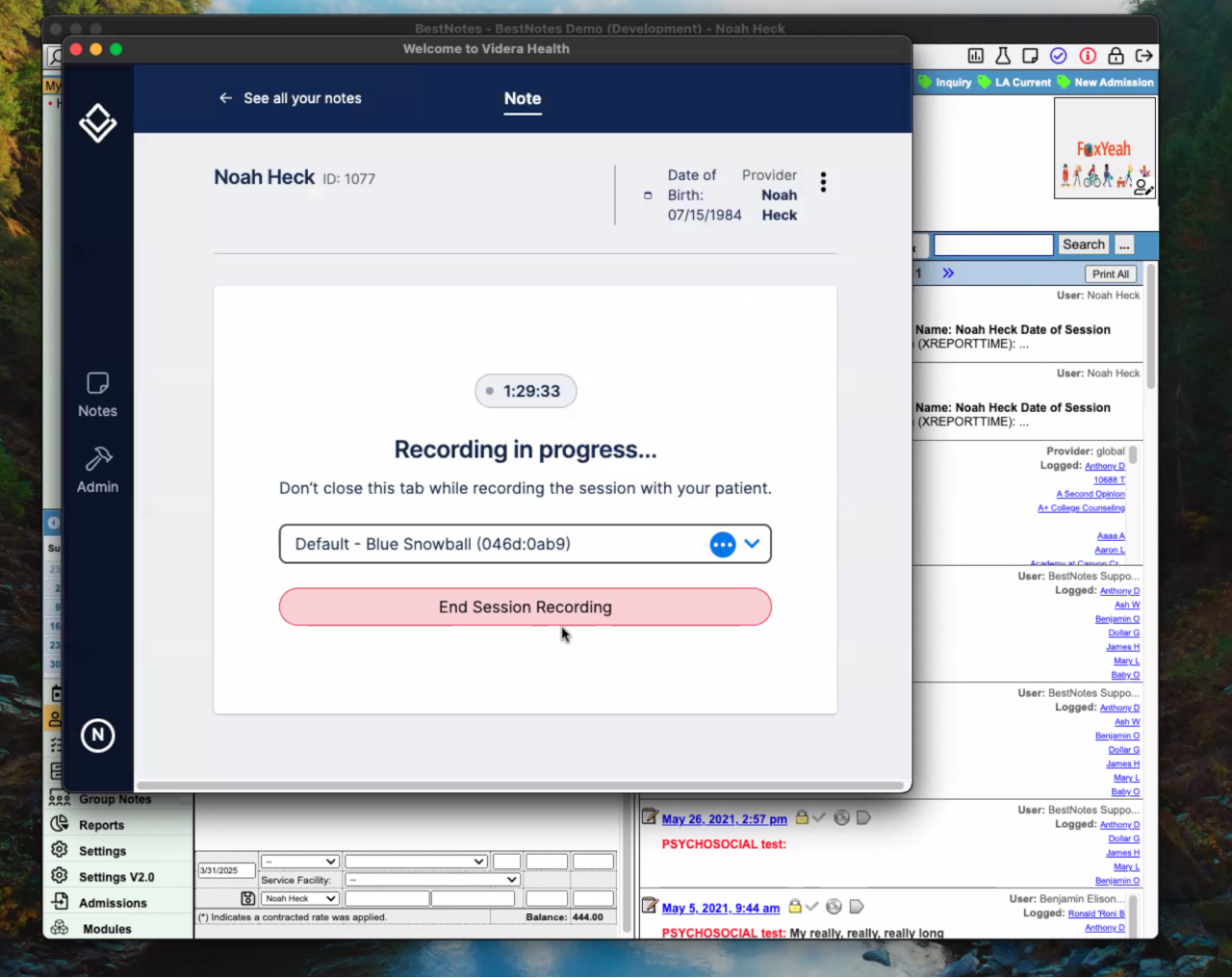Click the padlock icon in BestNotes toolbar

tap(1116, 56)
